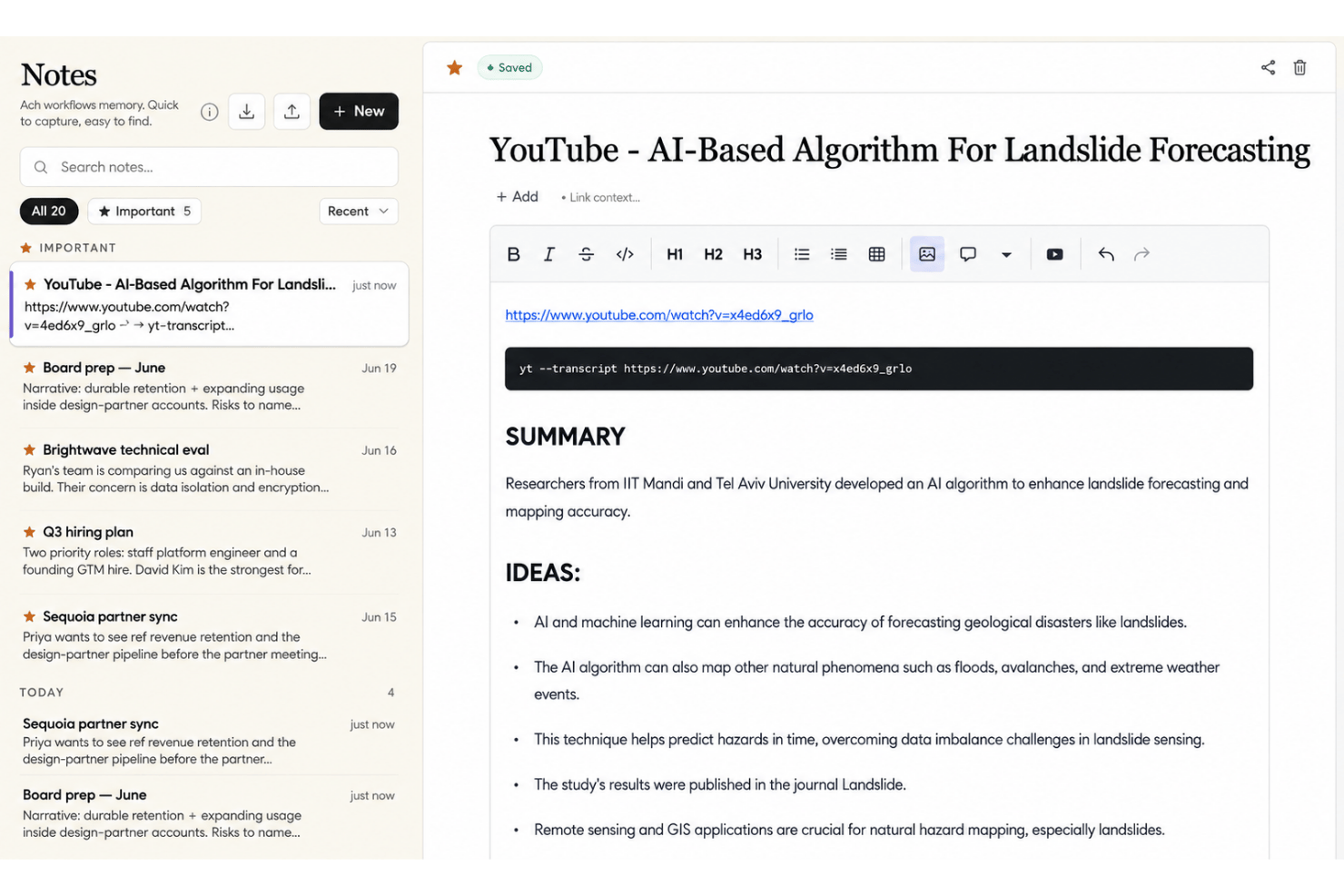Toggle the note's important star
The height and width of the screenshot is (896, 1344).
point(455,67)
